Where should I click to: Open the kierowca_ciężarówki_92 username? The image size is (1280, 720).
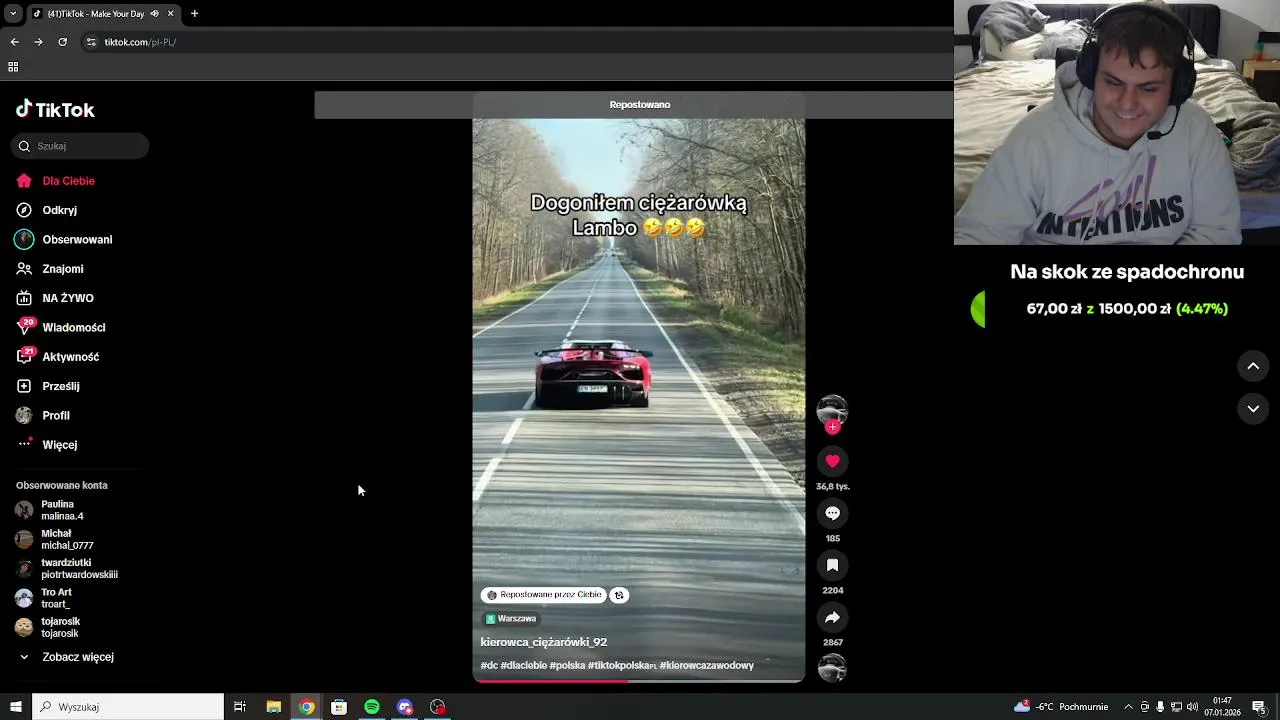(x=544, y=642)
